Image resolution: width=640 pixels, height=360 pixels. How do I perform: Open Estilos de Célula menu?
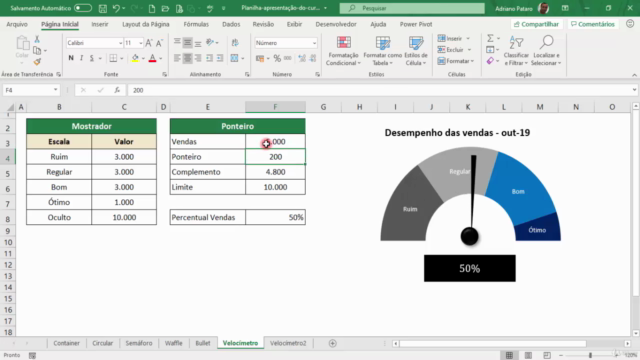[416, 51]
